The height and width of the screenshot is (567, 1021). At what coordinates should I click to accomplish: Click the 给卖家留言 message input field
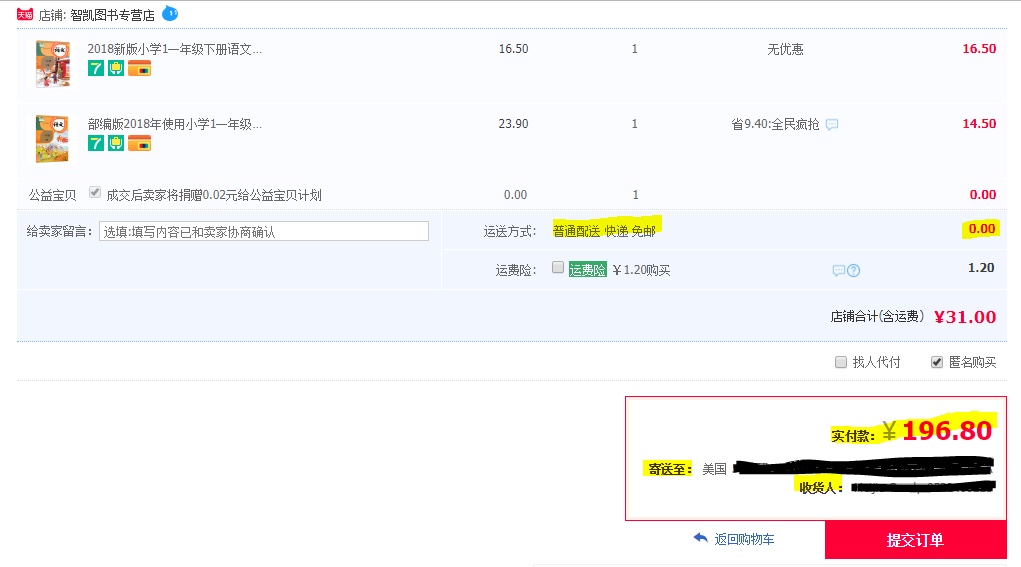pos(264,231)
